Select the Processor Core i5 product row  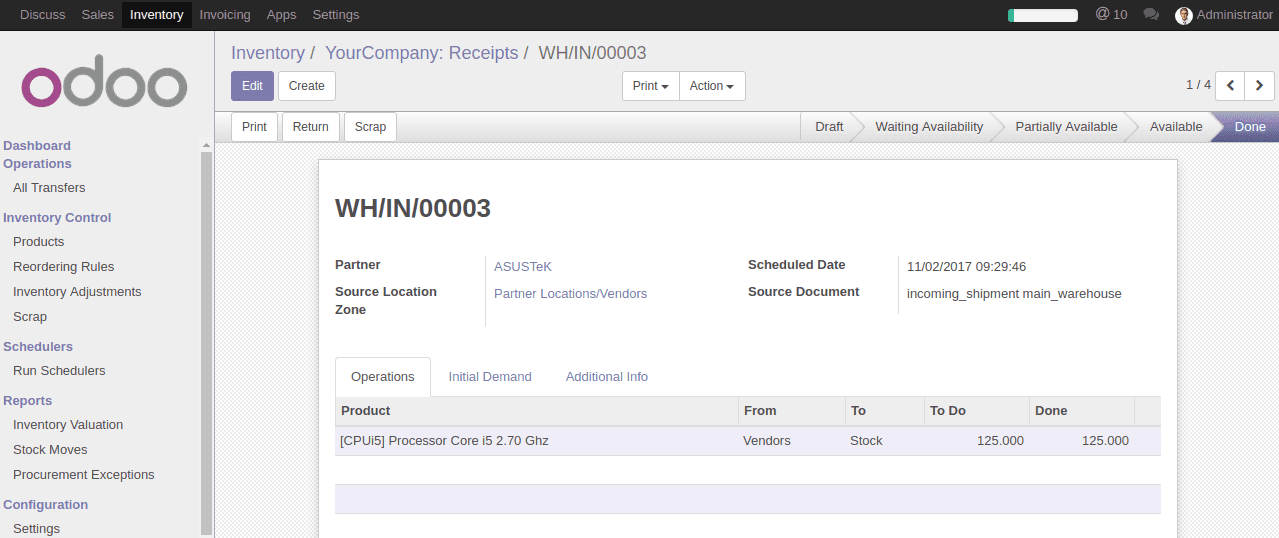[748, 441]
